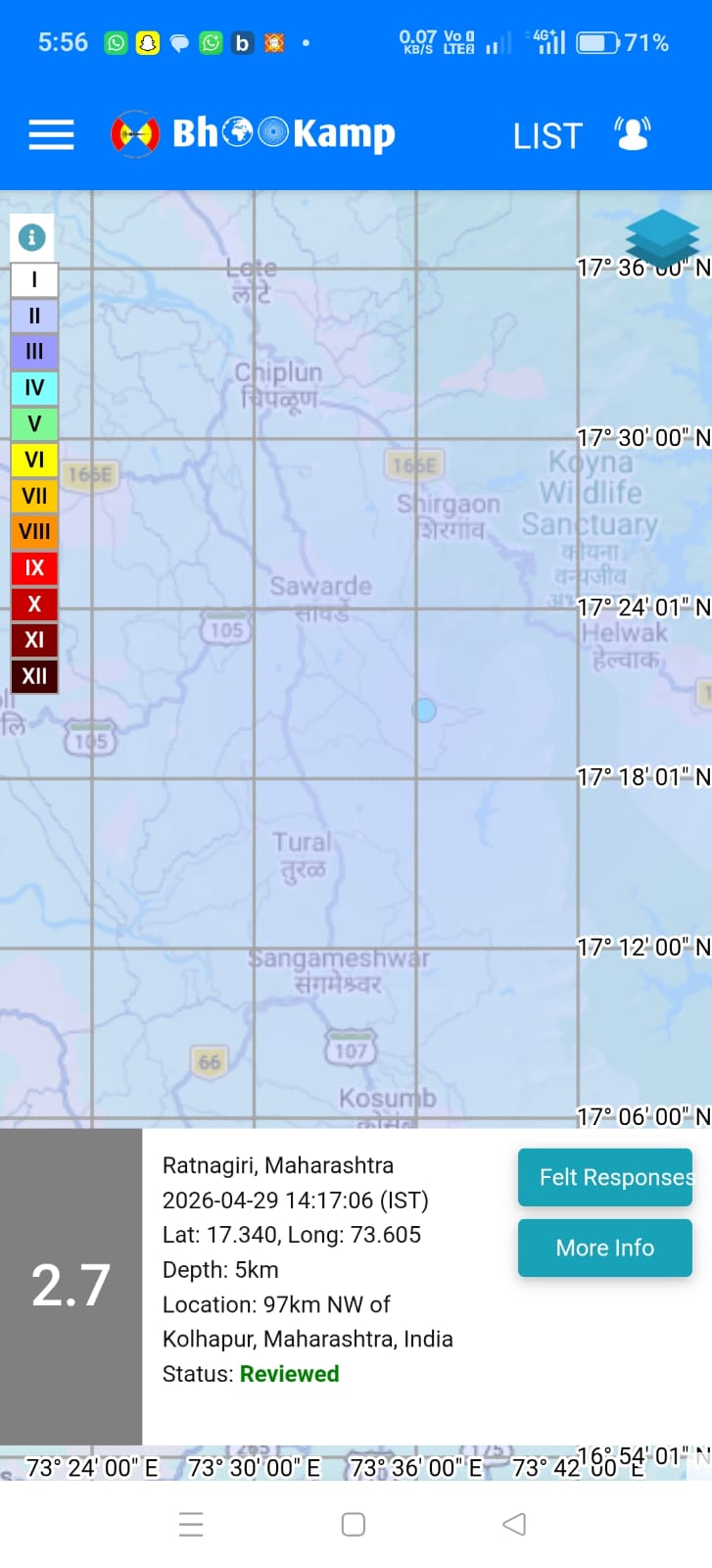This screenshot has height=1568, width=712.
Task: Open More Info about the earthquake
Action: coord(604,1248)
